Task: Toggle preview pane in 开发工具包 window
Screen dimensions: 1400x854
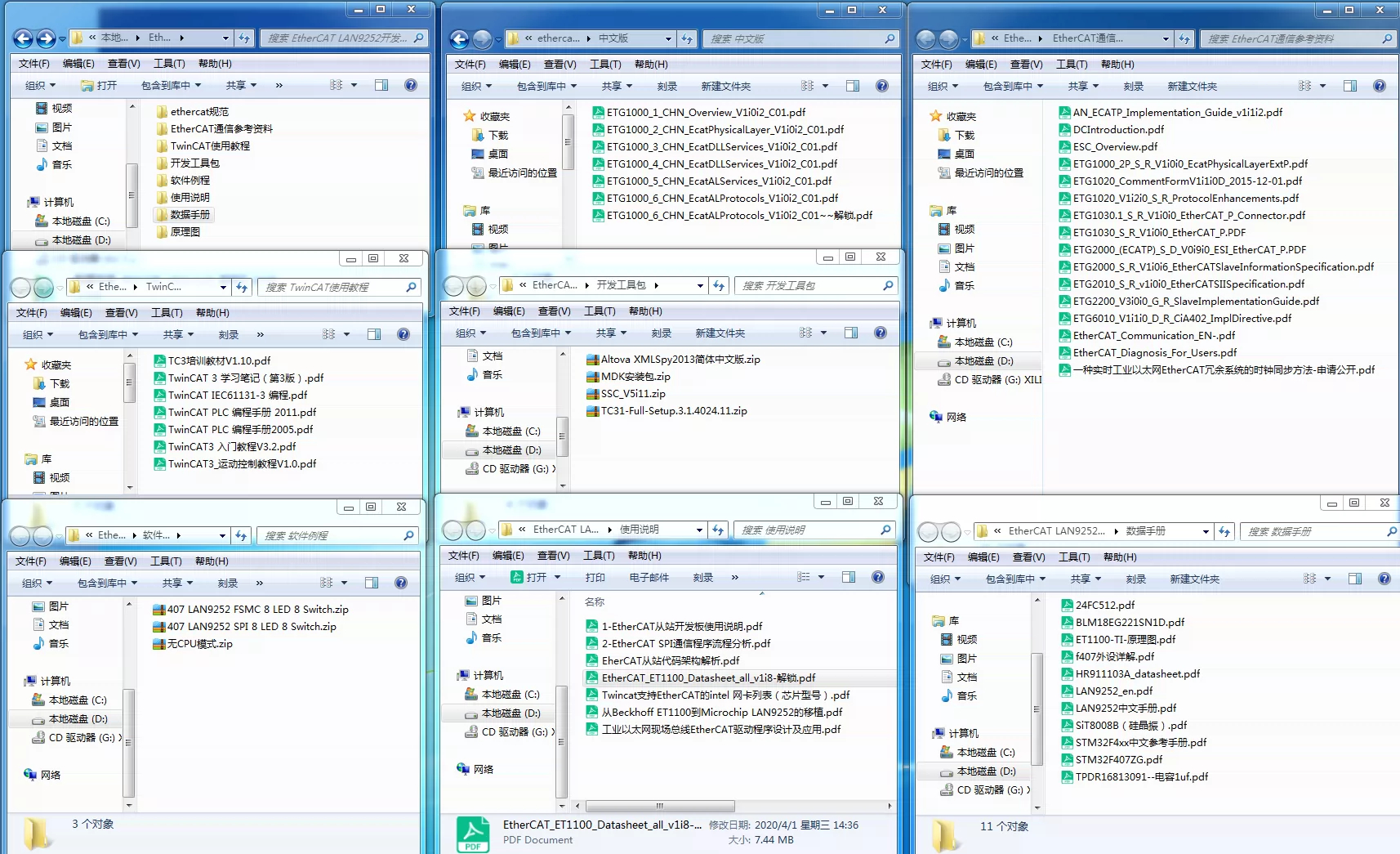Action: tap(851, 333)
